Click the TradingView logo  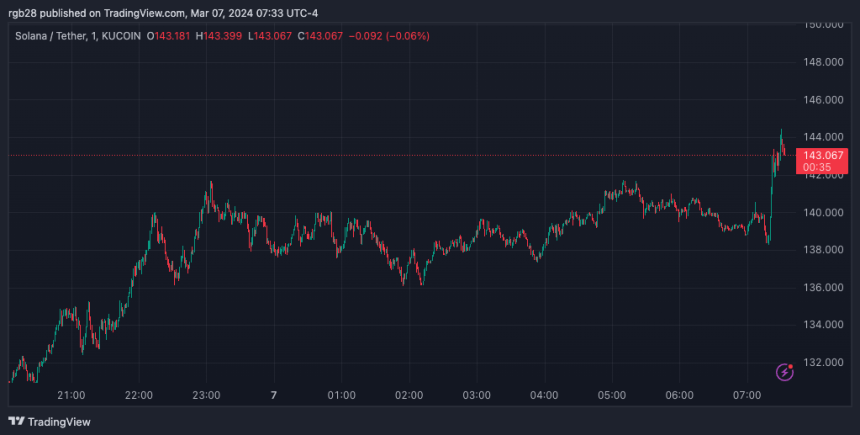(x=48, y=421)
